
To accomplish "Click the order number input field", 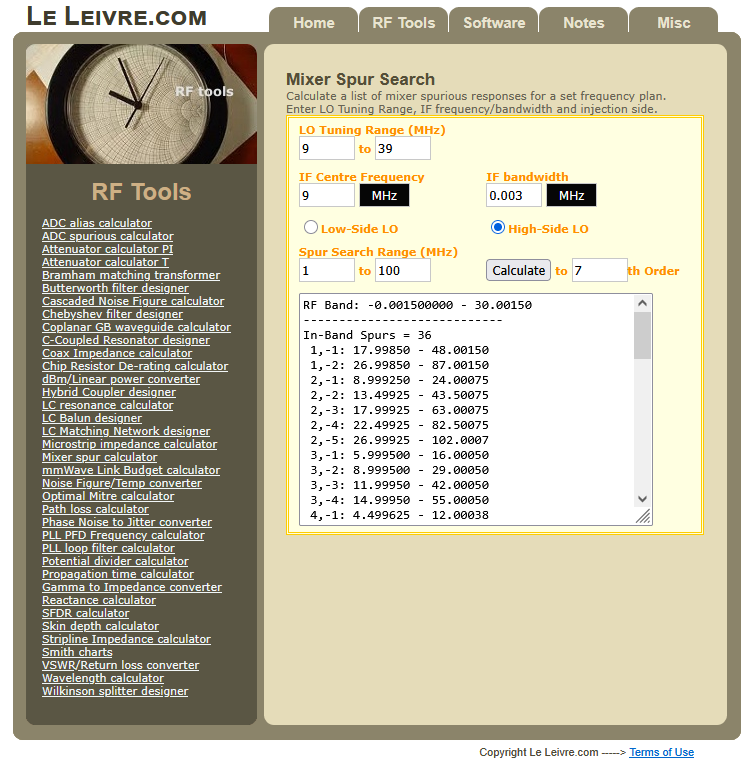I will point(598,270).
